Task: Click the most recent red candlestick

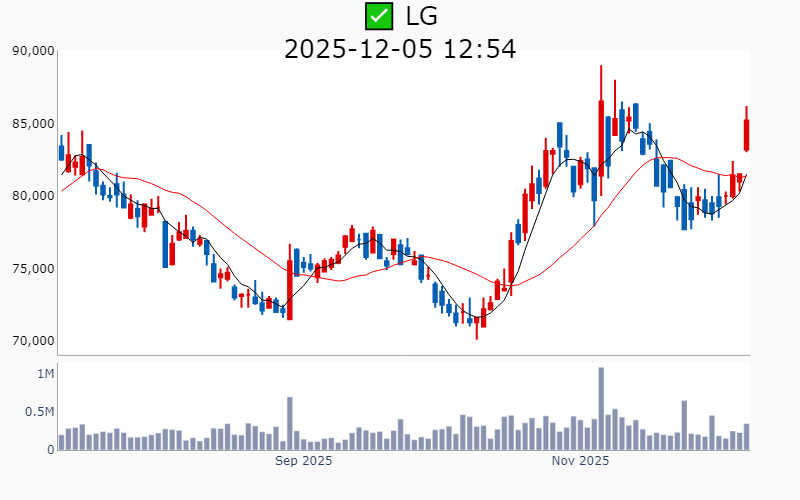Action: point(746,134)
